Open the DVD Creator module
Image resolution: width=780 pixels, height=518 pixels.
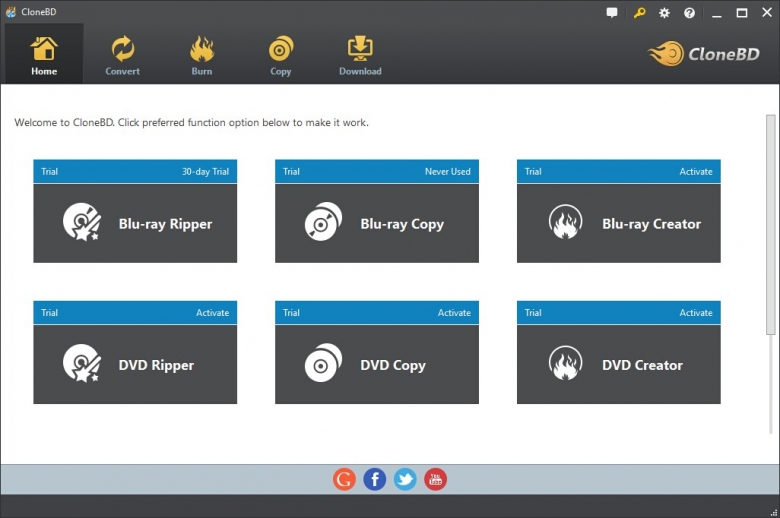click(618, 365)
